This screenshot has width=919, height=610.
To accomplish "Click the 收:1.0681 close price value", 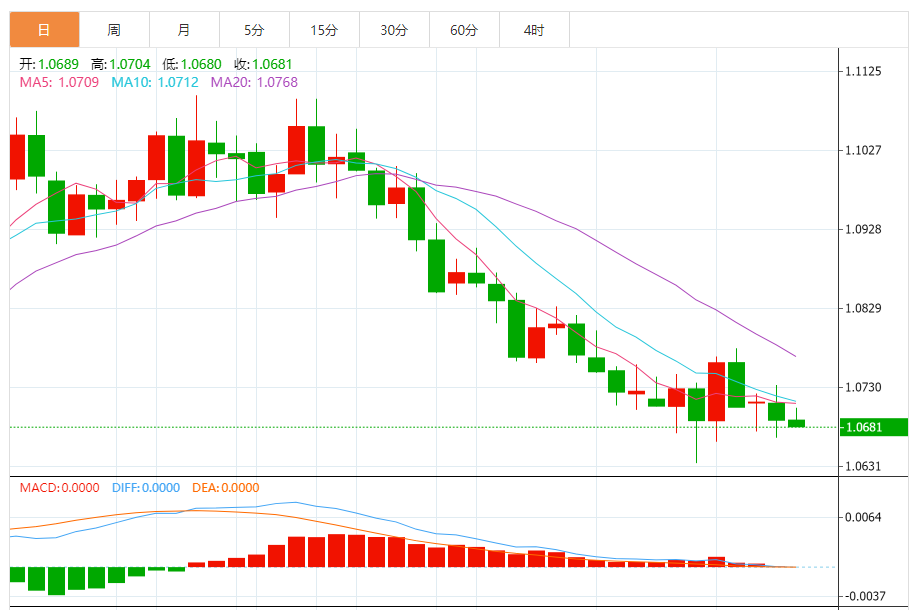I will pos(263,64).
